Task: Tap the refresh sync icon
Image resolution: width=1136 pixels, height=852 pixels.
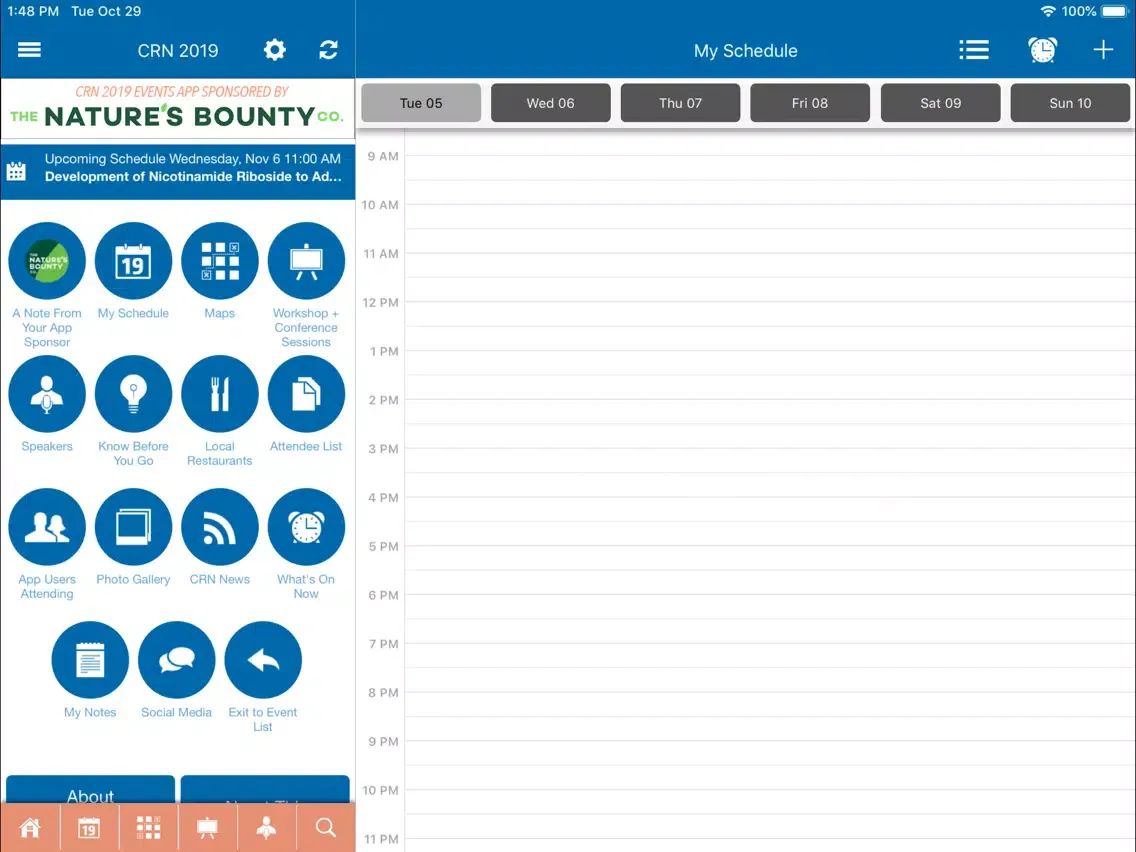Action: coord(328,50)
